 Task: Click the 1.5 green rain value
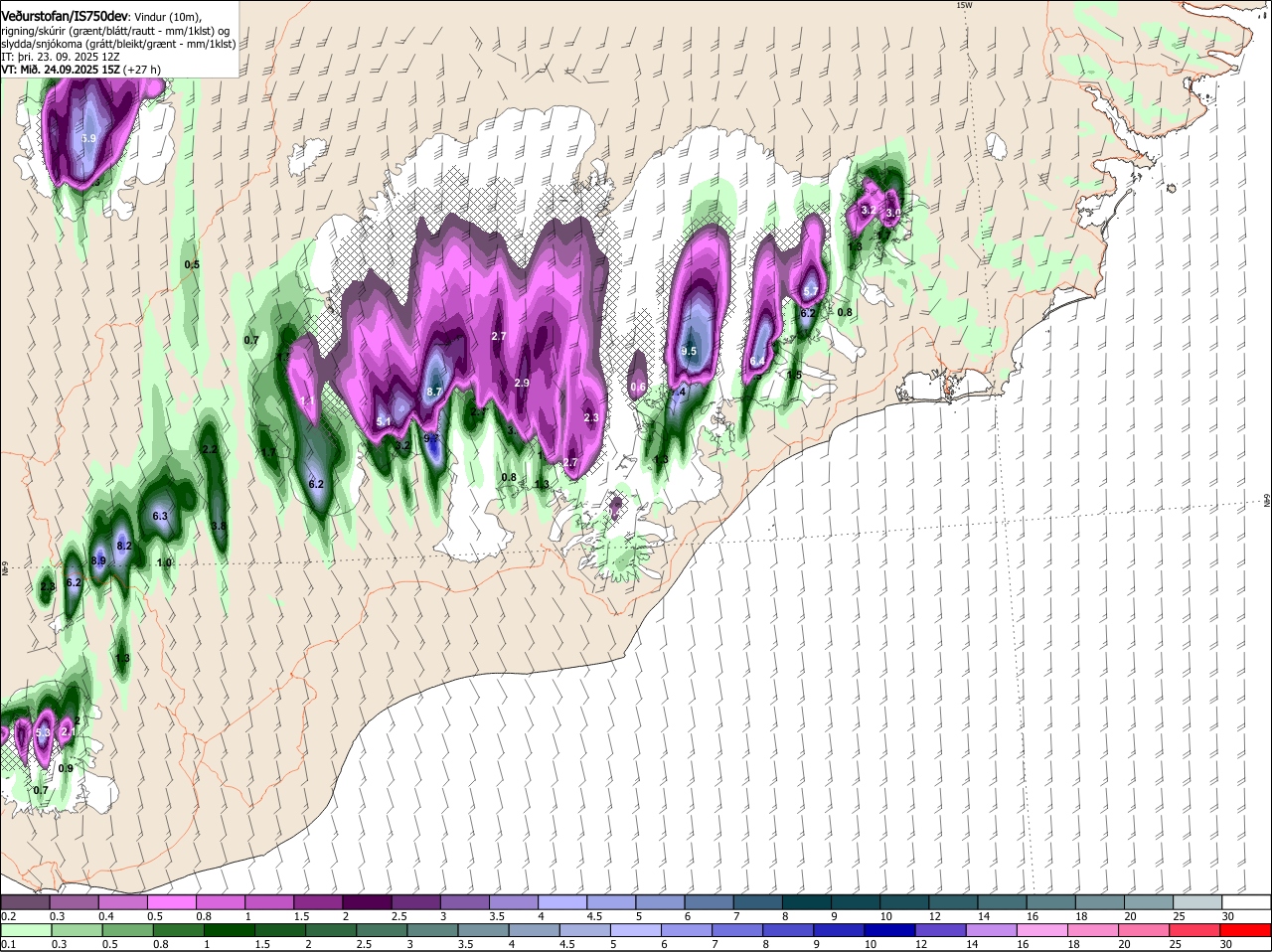click(x=794, y=375)
